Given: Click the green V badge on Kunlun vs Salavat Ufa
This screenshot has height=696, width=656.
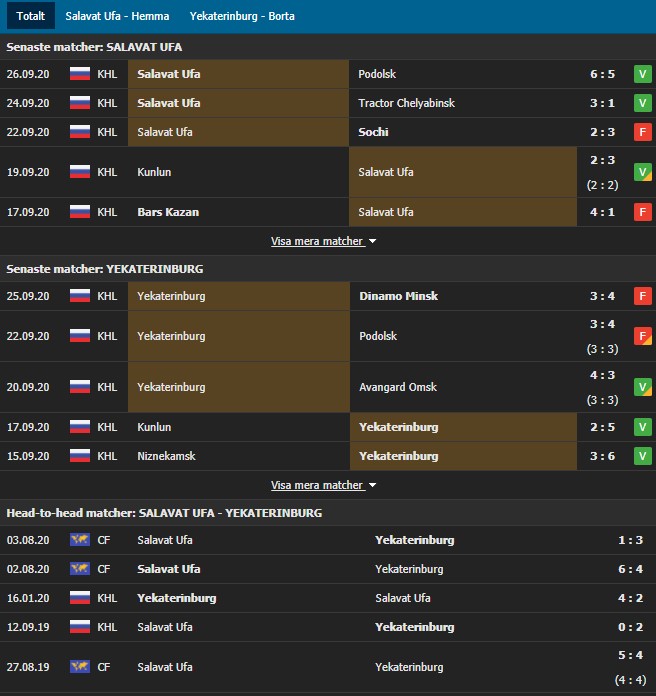Looking at the screenshot, I should point(643,172).
